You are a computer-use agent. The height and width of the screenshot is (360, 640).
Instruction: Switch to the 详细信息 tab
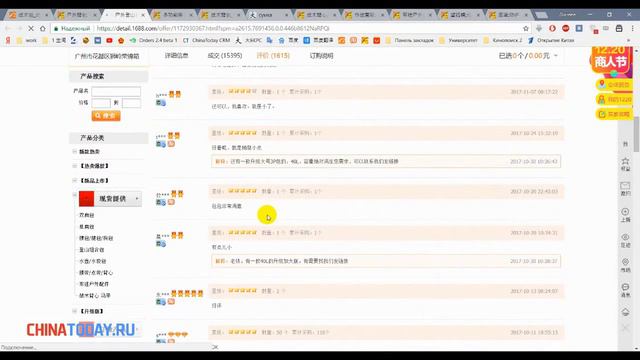[176, 56]
